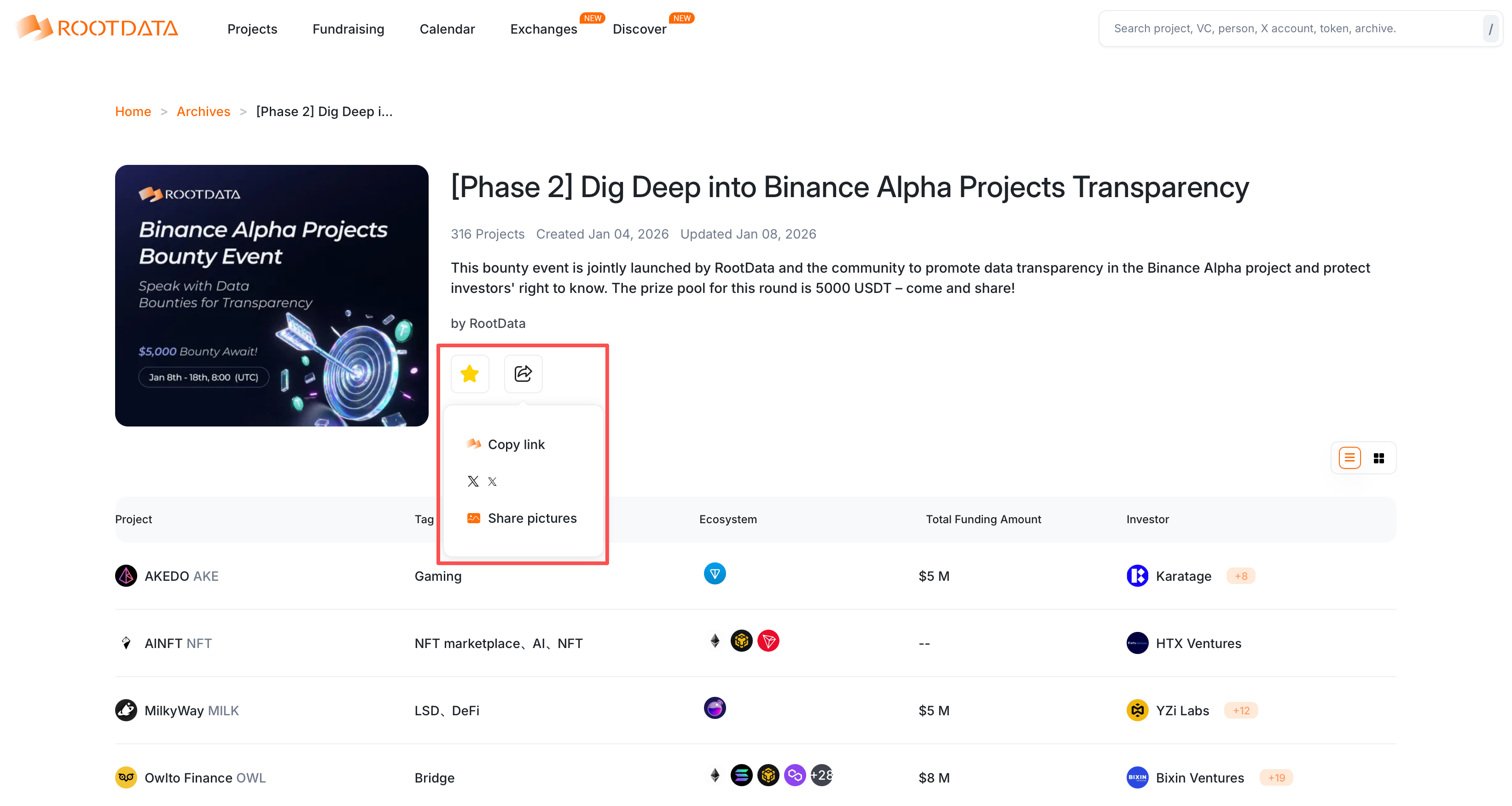Open the Fundraising nav menu
The height and width of the screenshot is (806, 1512).
coord(348,29)
